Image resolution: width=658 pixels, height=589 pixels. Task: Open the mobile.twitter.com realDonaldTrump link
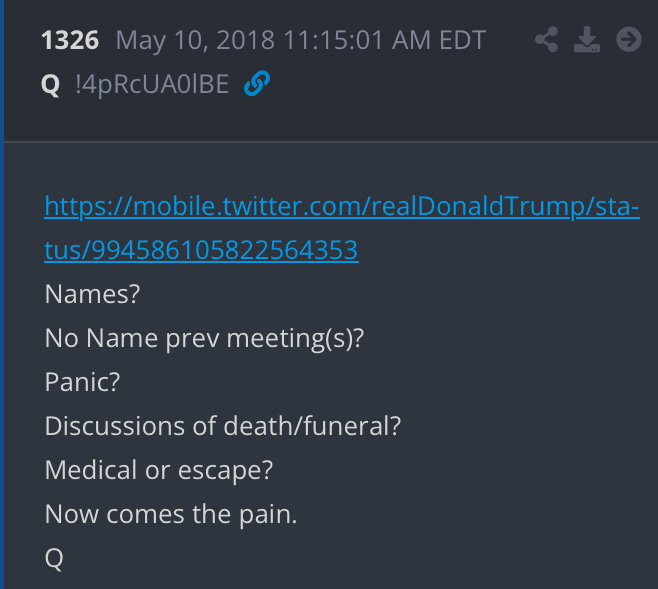[x=342, y=206]
